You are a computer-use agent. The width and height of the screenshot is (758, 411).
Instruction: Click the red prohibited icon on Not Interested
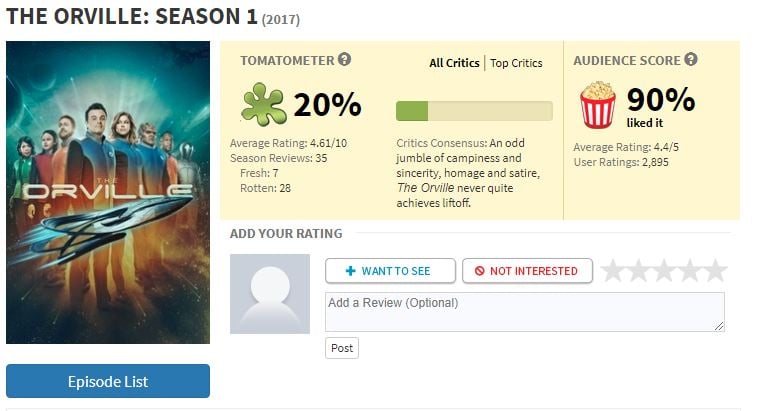480,271
